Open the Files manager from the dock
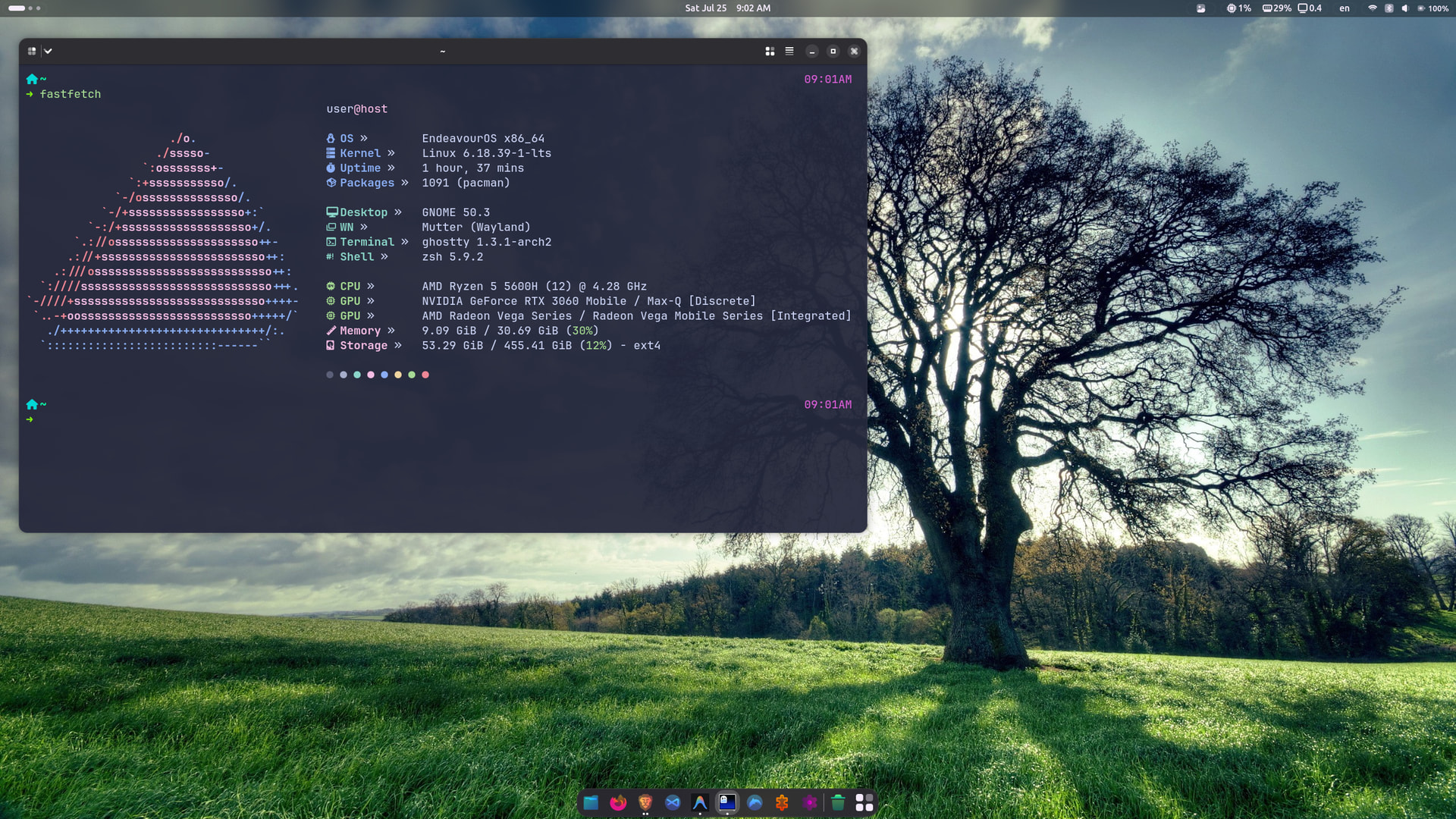 (591, 802)
